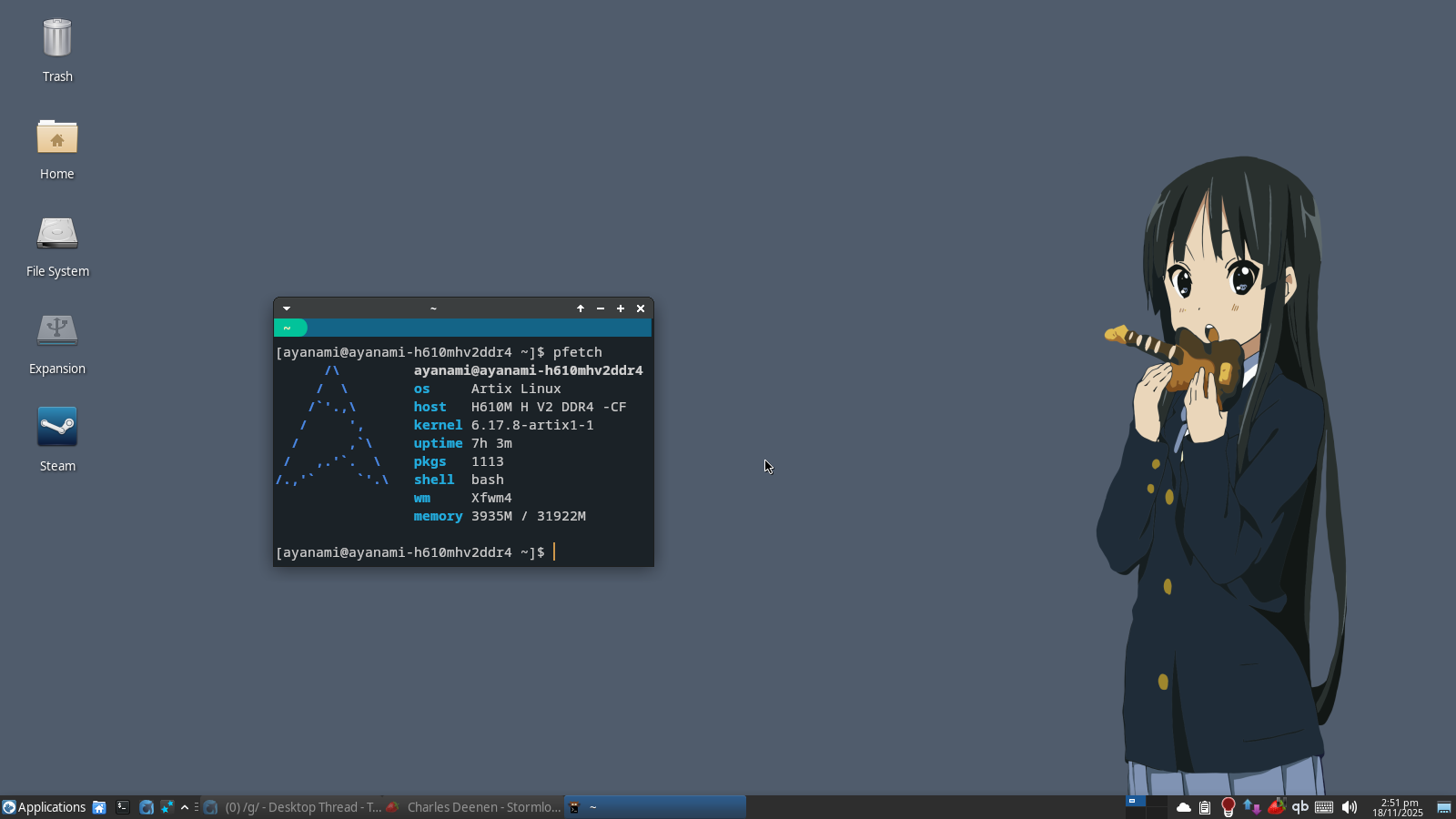Switch to the /g/ Desktop Thread window
Viewport: 1456px width, 819px height.
292,807
